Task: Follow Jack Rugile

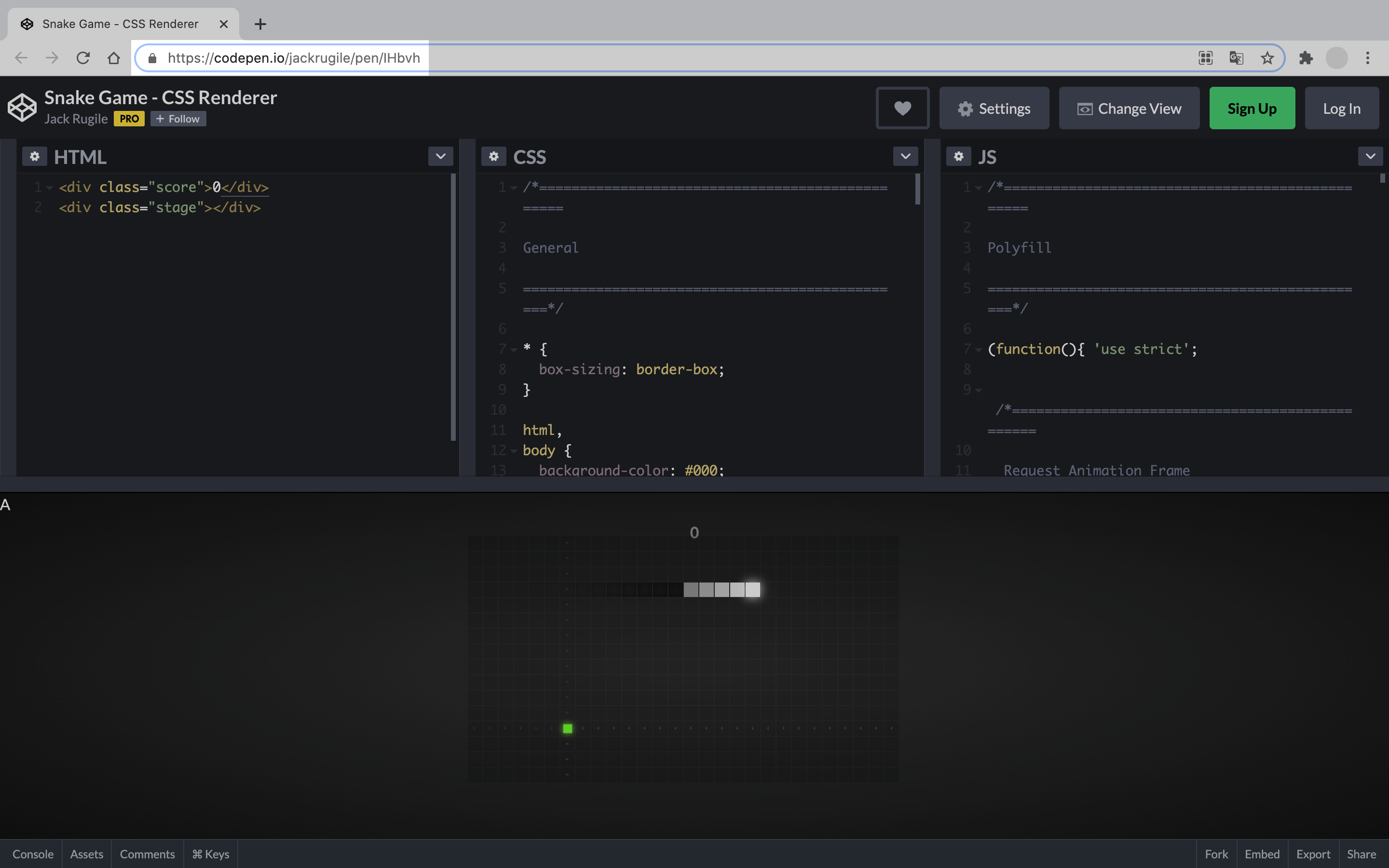Action: [178, 119]
